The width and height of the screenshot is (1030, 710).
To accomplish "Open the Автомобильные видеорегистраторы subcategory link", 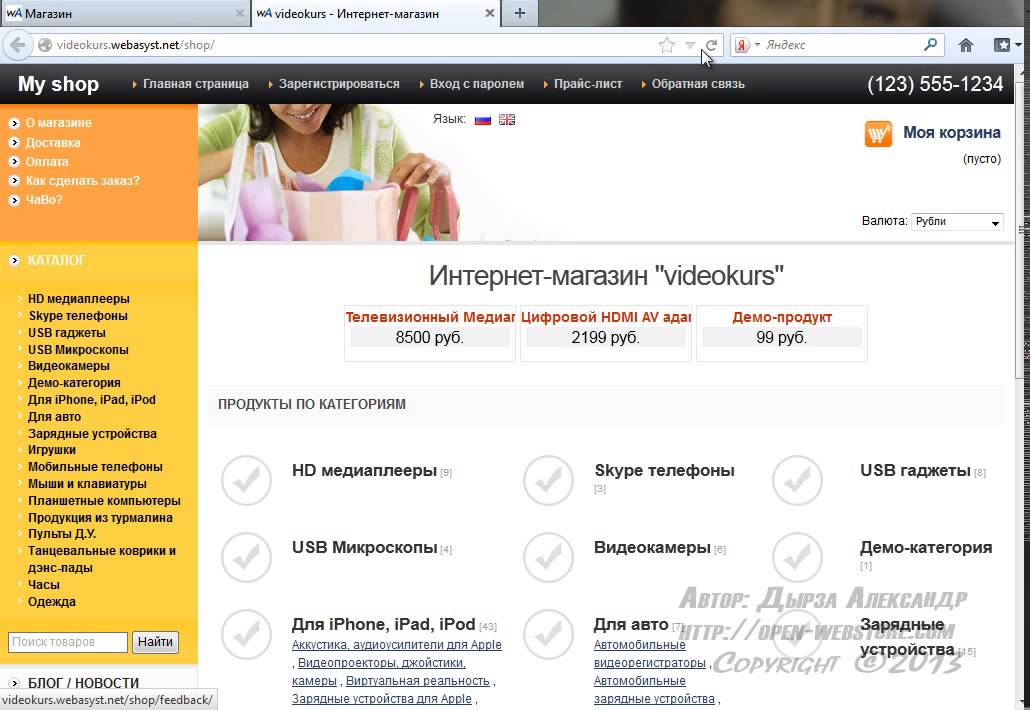I will (650, 654).
